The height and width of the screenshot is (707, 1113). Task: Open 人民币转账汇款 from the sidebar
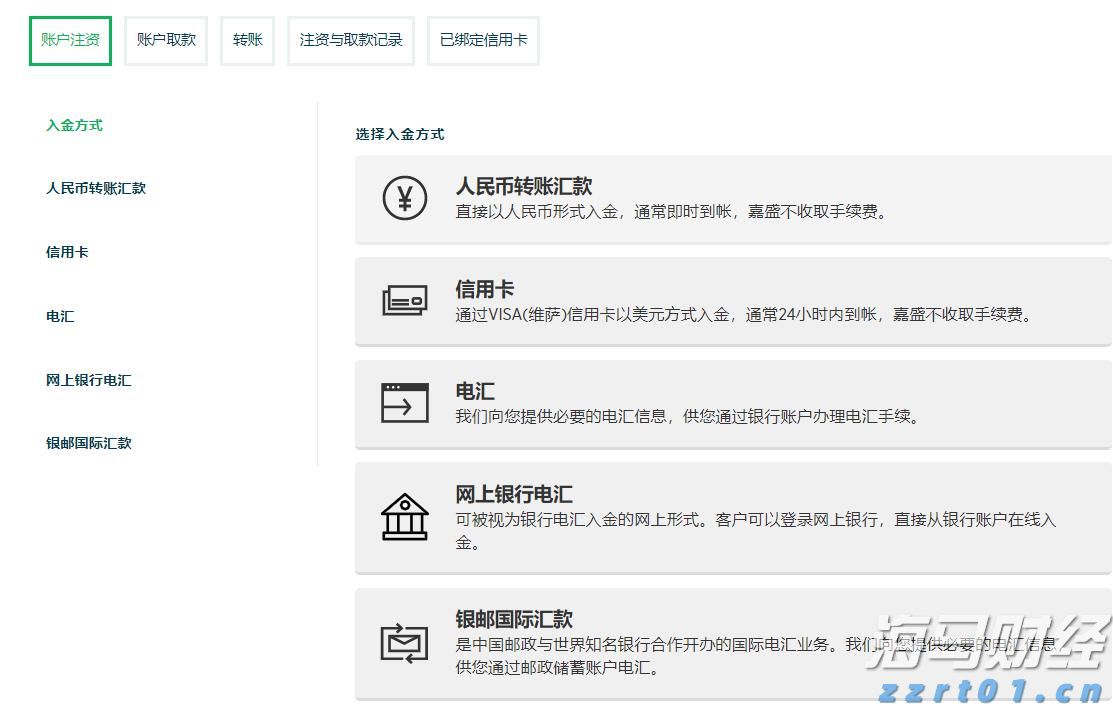pyautogui.click(x=96, y=188)
